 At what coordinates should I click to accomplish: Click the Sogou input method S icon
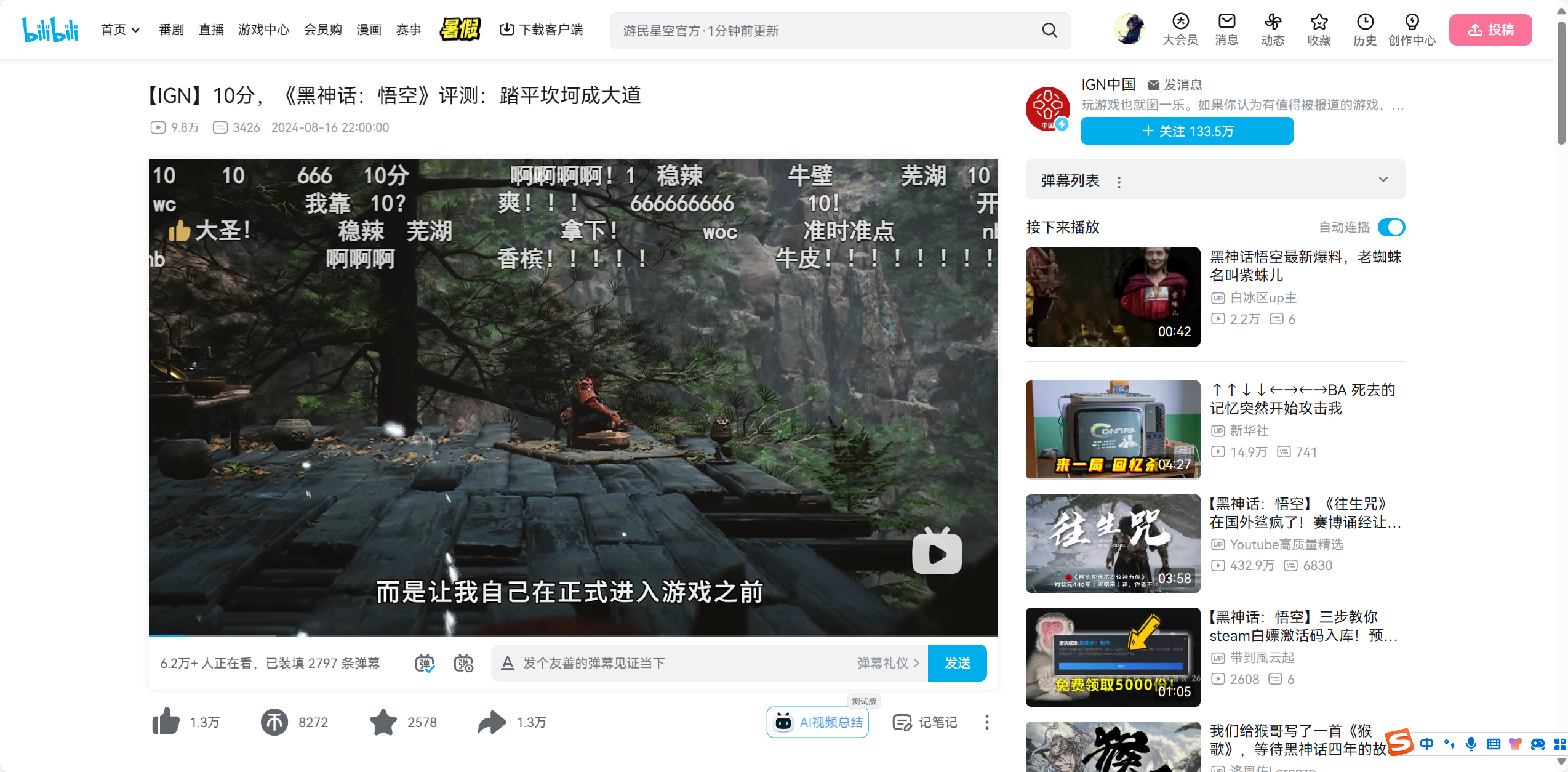pos(1399,742)
